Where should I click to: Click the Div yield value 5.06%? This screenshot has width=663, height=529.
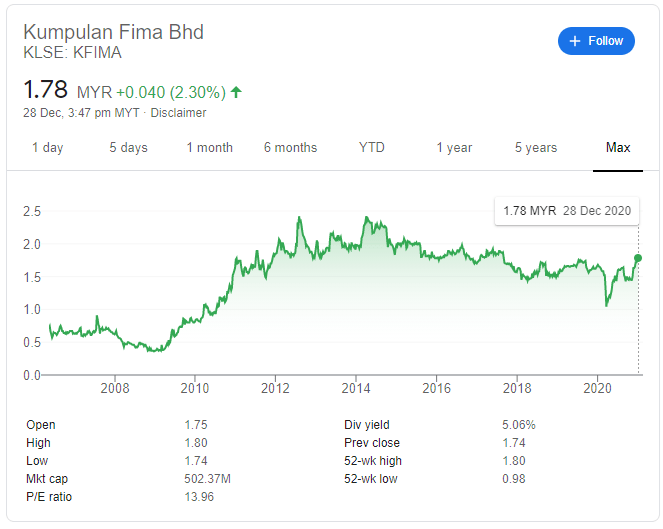(518, 425)
